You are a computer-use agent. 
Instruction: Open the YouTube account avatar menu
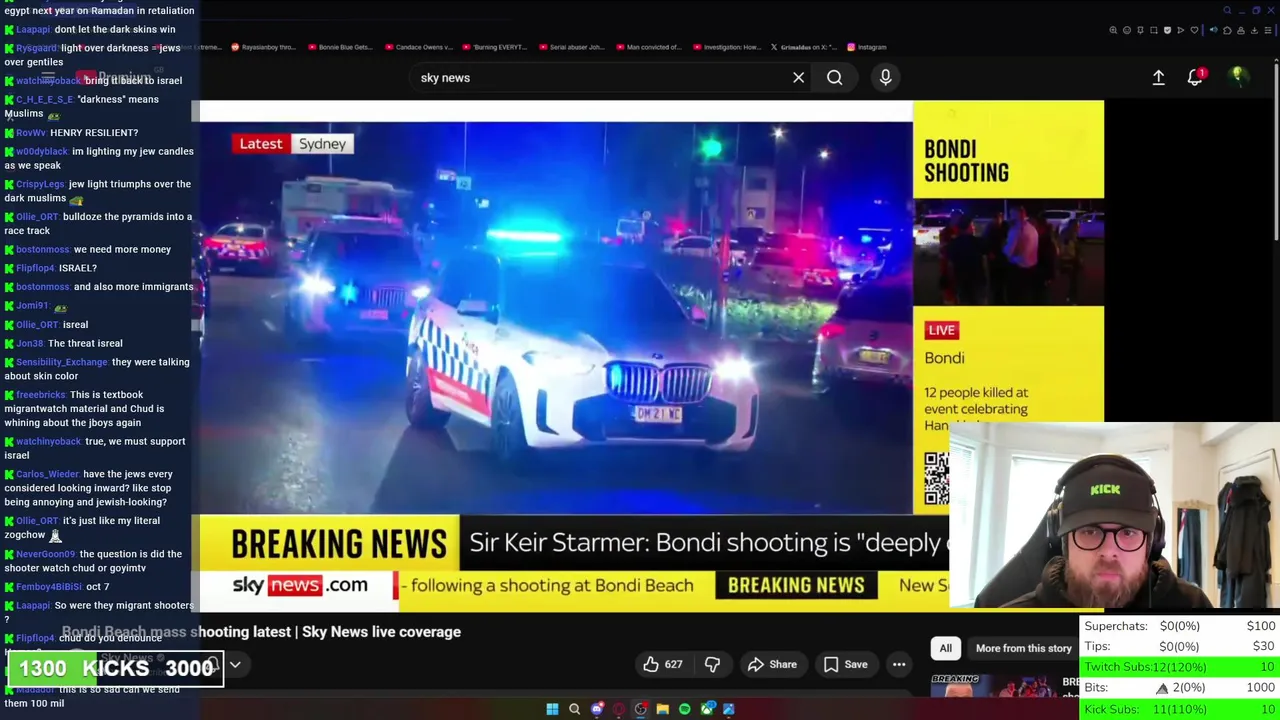(x=1237, y=77)
